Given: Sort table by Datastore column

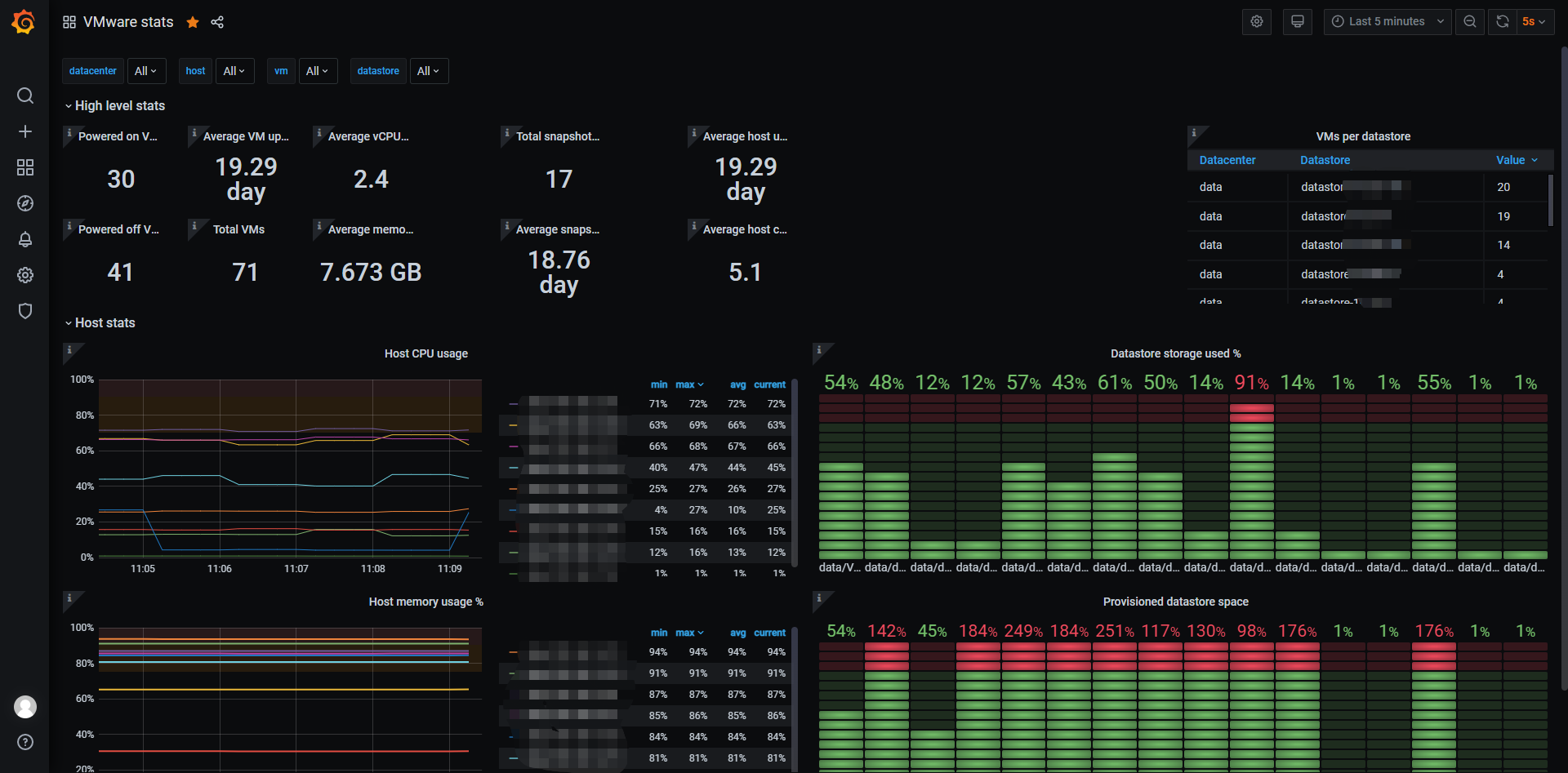Looking at the screenshot, I should click(x=1325, y=160).
